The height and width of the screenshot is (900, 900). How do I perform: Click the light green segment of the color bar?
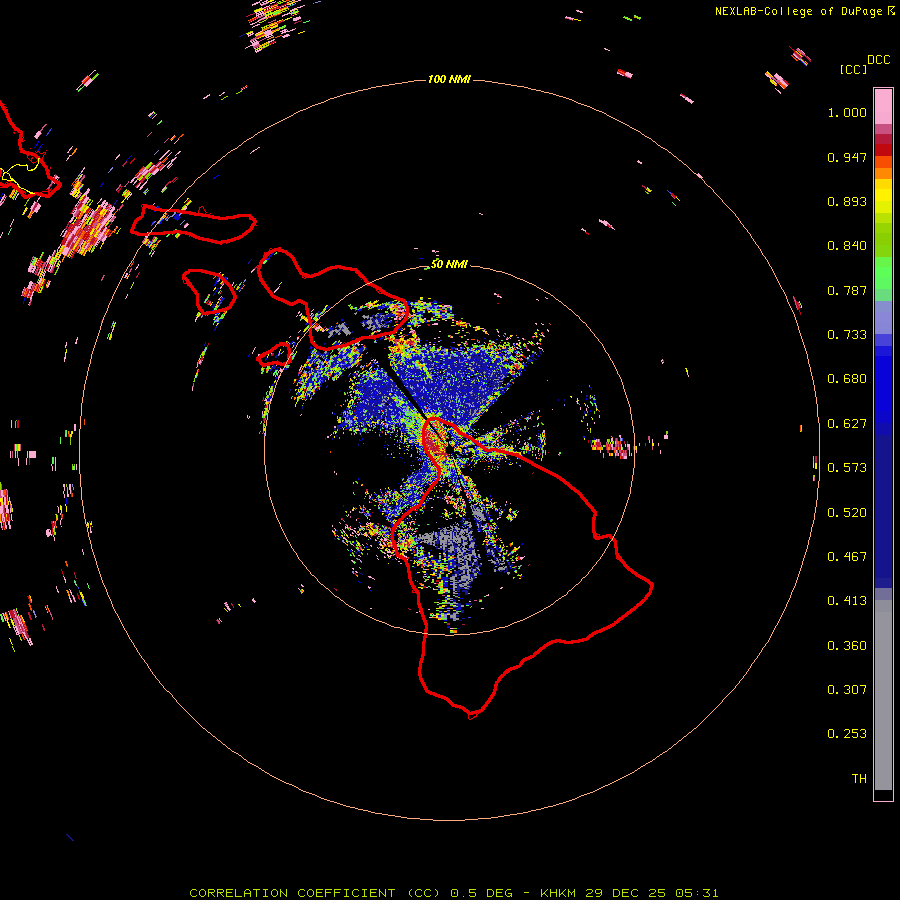[883, 273]
